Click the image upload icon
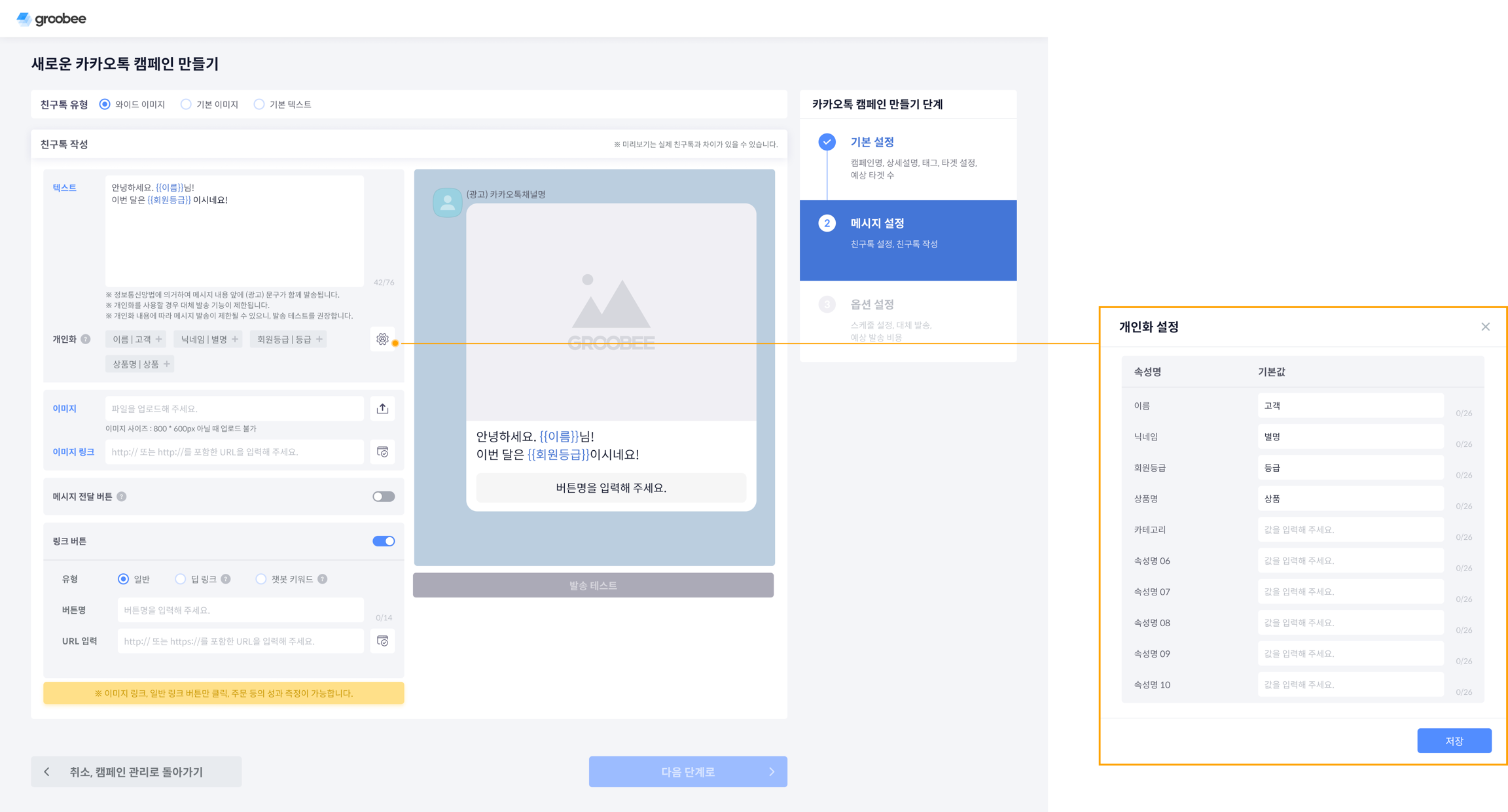Image resolution: width=1508 pixels, height=812 pixels. tap(382, 408)
